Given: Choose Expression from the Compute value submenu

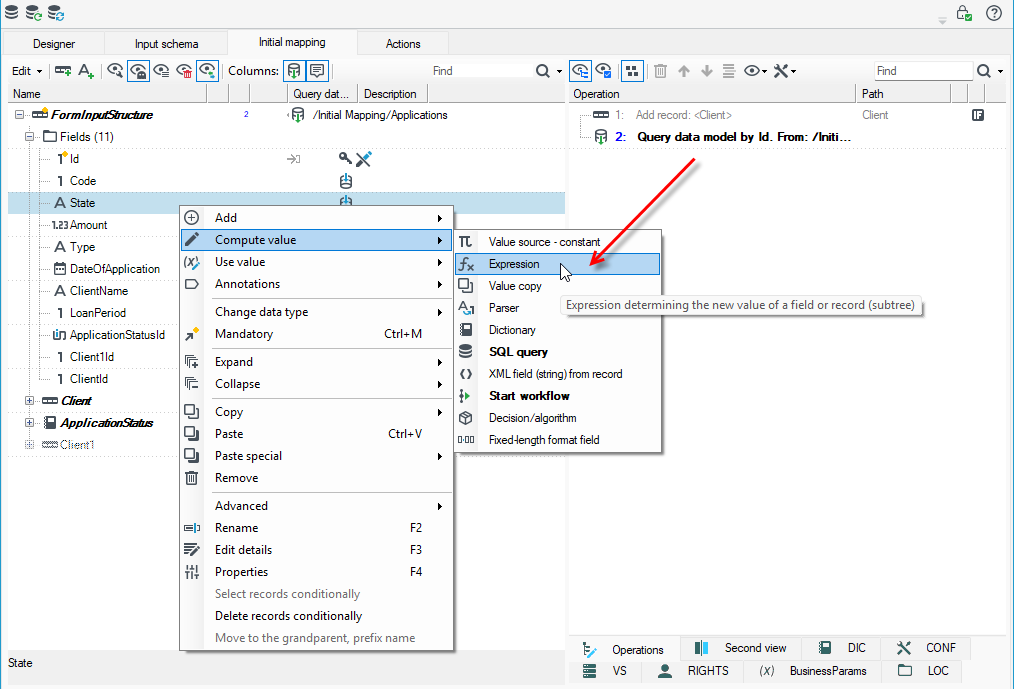Looking at the screenshot, I should pyautogui.click(x=557, y=264).
